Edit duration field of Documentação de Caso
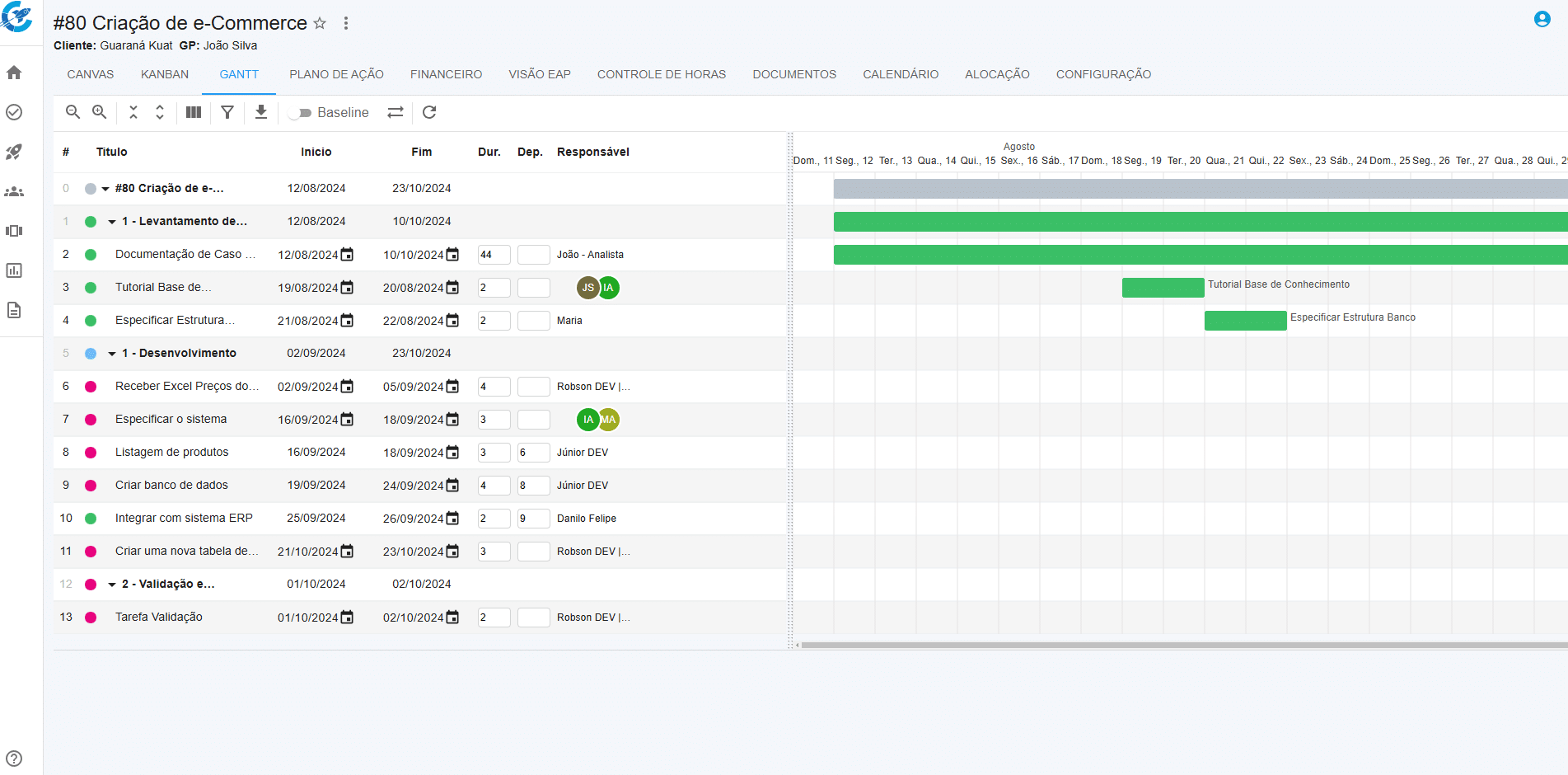This screenshot has height=775, width=1568. tap(494, 255)
